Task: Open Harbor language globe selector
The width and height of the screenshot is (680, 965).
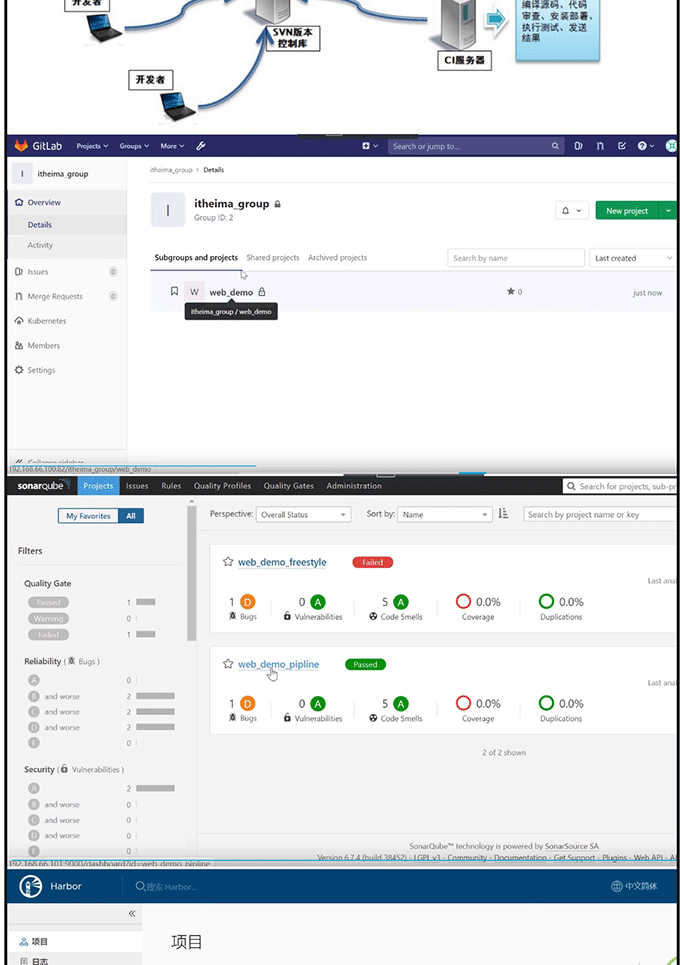Action: click(x=634, y=886)
